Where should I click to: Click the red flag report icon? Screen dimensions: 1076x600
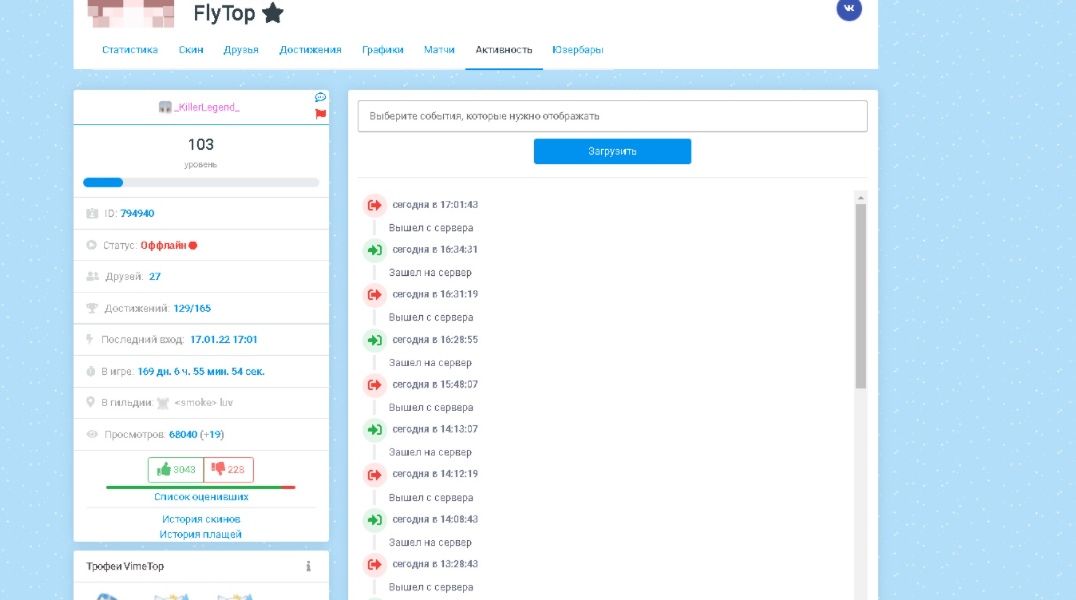coord(320,114)
